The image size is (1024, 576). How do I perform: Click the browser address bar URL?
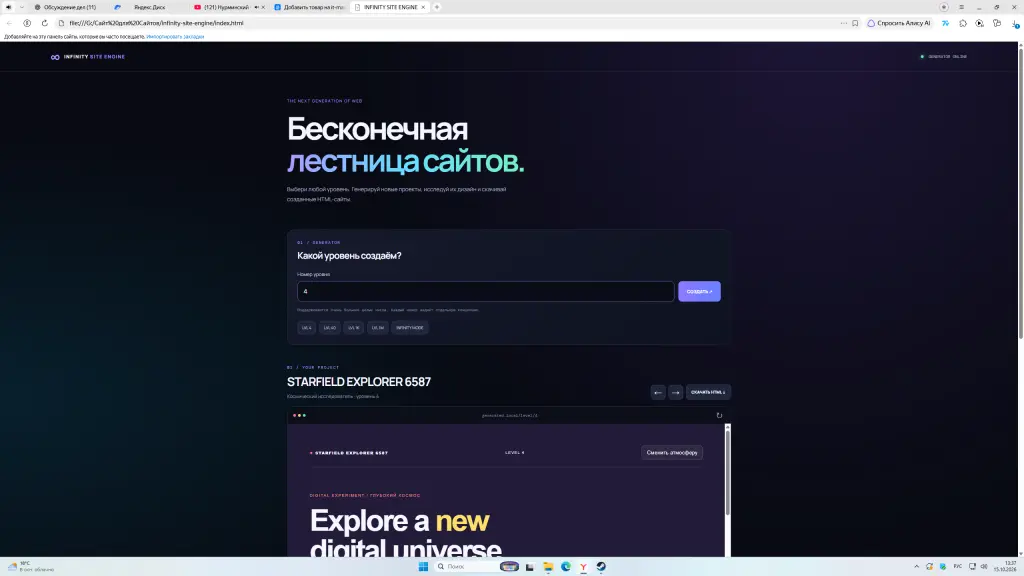(x=156, y=23)
